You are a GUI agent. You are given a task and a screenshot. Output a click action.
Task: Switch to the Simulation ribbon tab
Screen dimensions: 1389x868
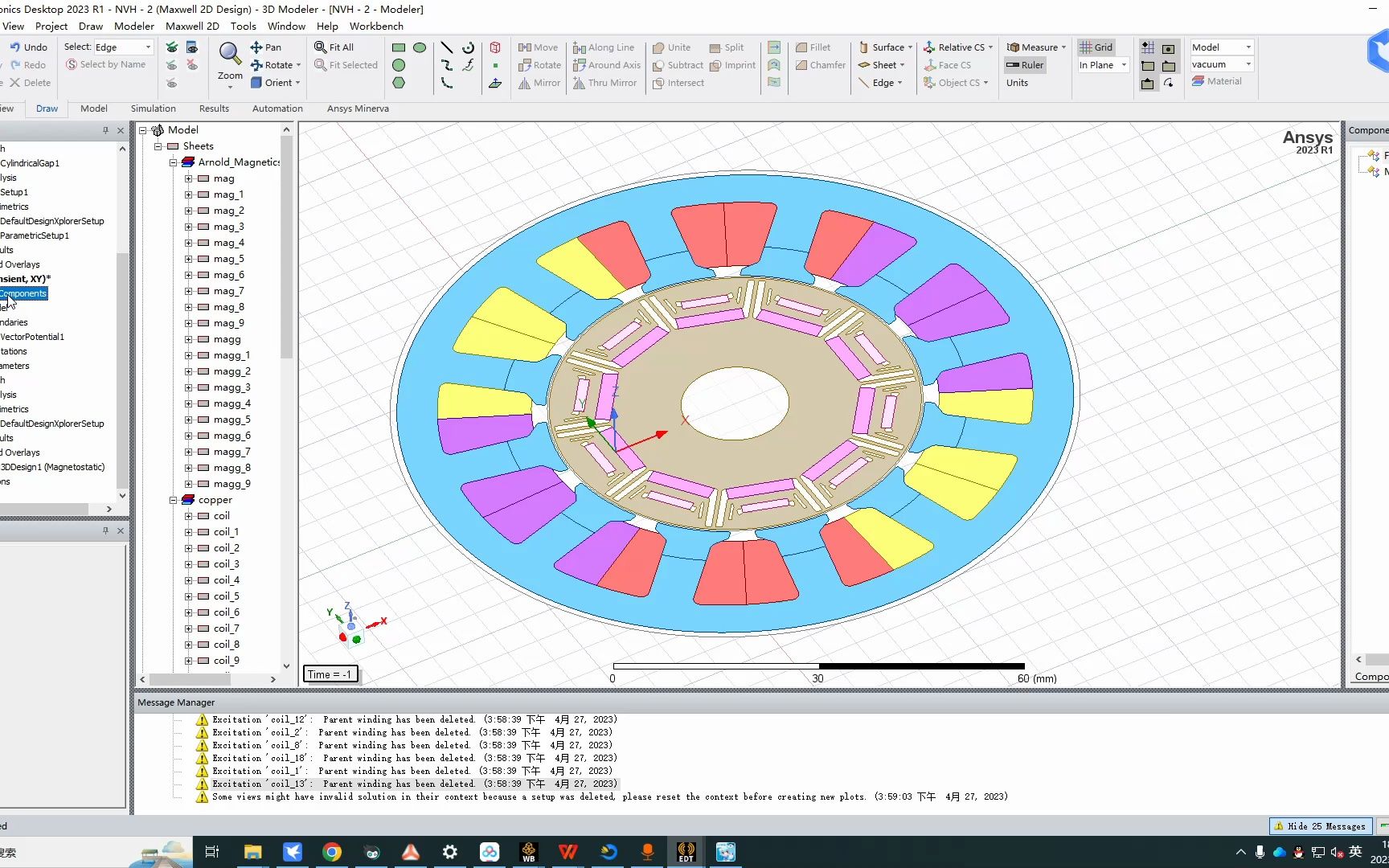(x=153, y=108)
